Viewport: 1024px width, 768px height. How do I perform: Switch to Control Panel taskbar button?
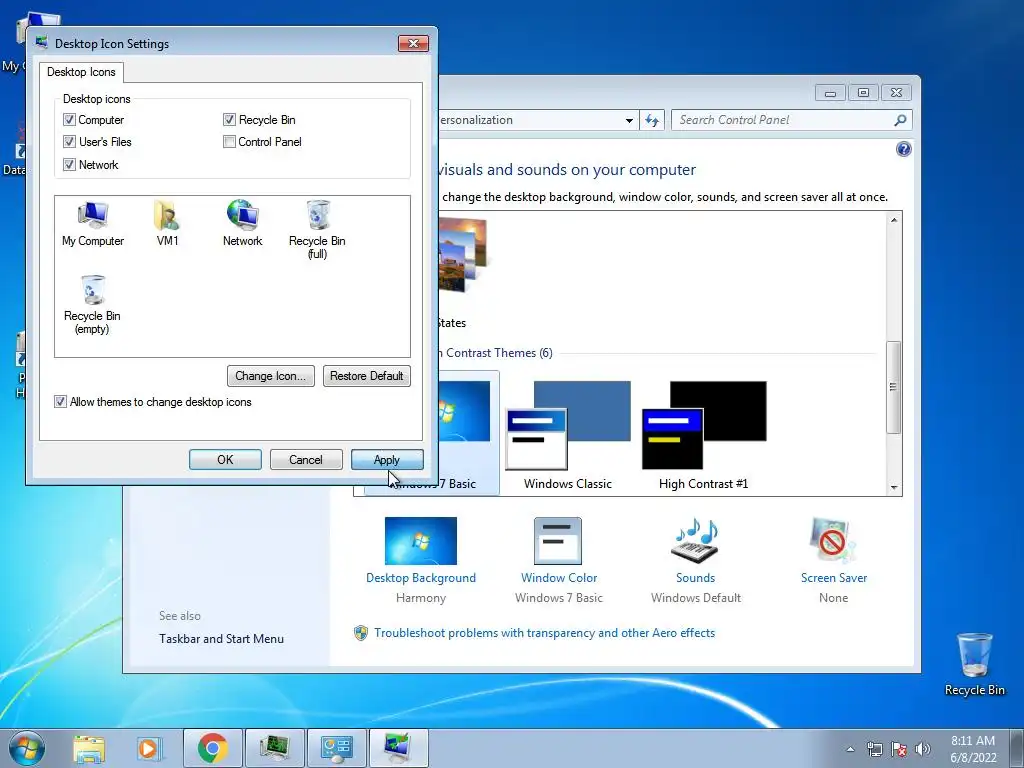point(336,748)
